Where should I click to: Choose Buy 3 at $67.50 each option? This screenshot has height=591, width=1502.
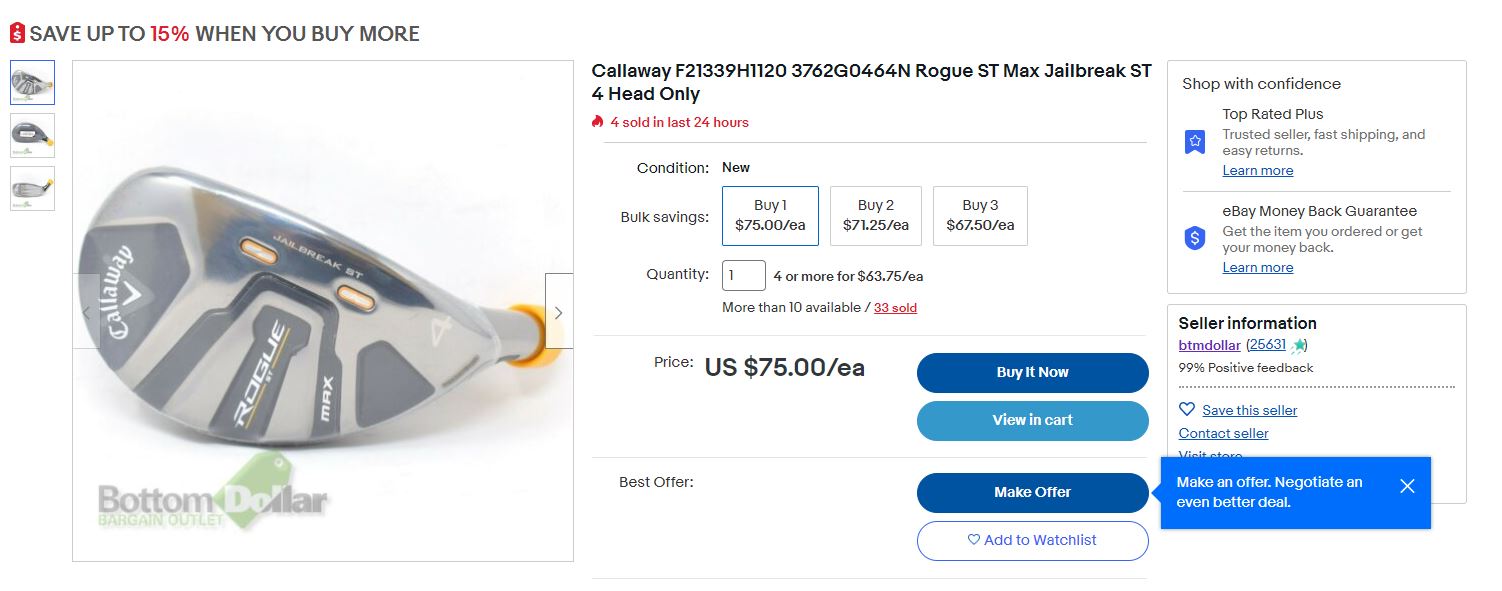[x=980, y=215]
